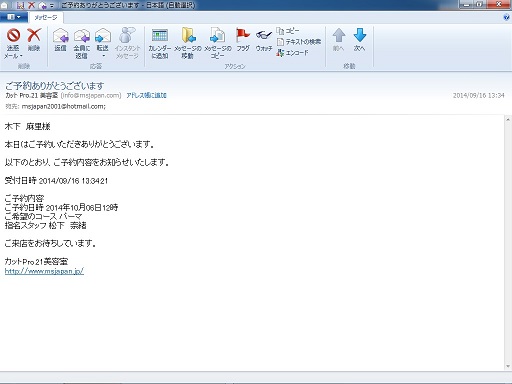Expand the forward dropdown arrow
Screen dimensions: 512x384
103,56
